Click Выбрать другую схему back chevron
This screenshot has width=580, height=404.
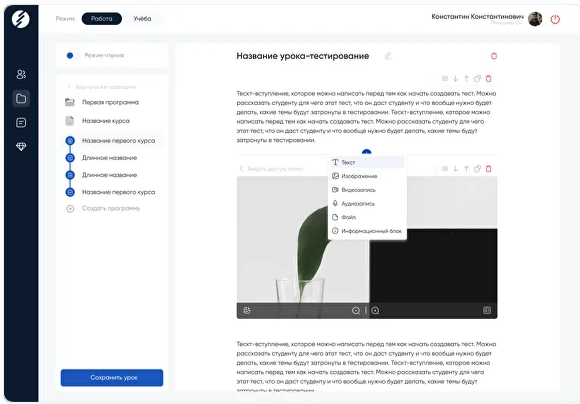pyautogui.click(x=242, y=169)
